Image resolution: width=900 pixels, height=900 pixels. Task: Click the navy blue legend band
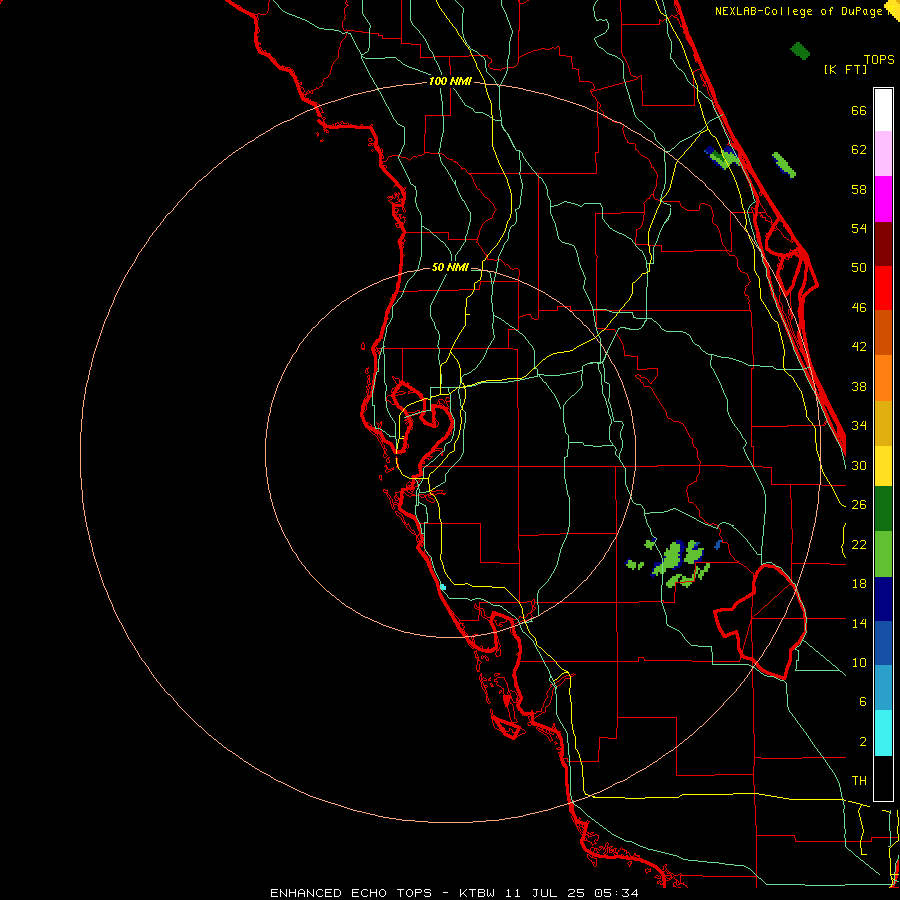coord(883,599)
